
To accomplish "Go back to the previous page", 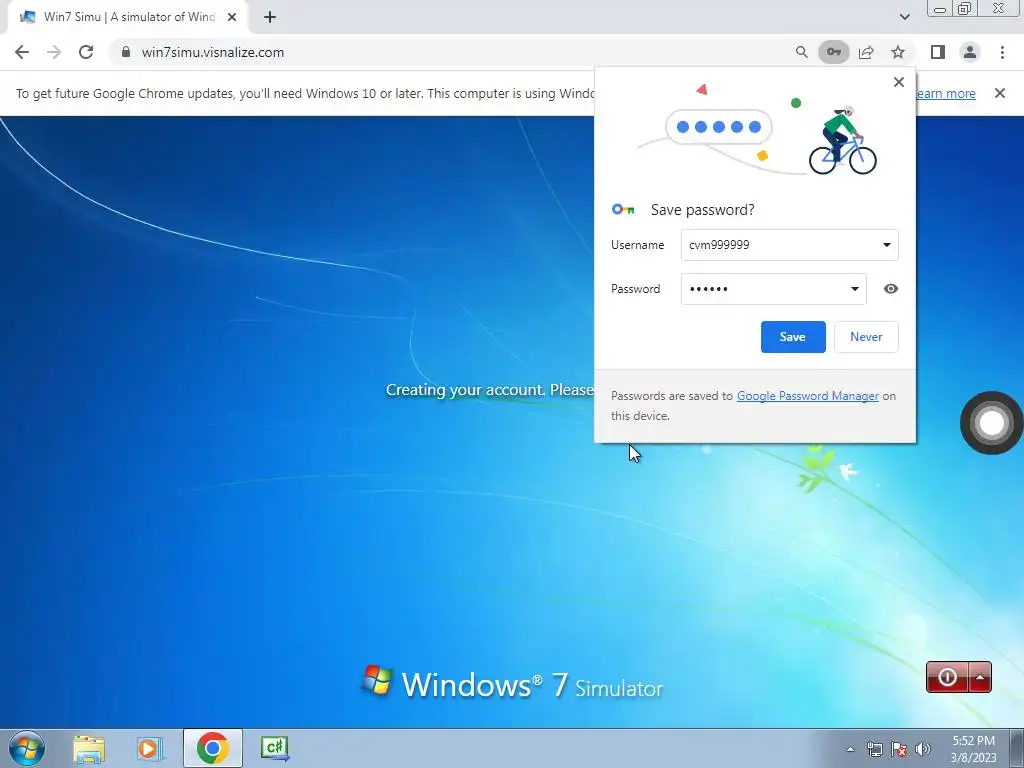I will tap(22, 52).
